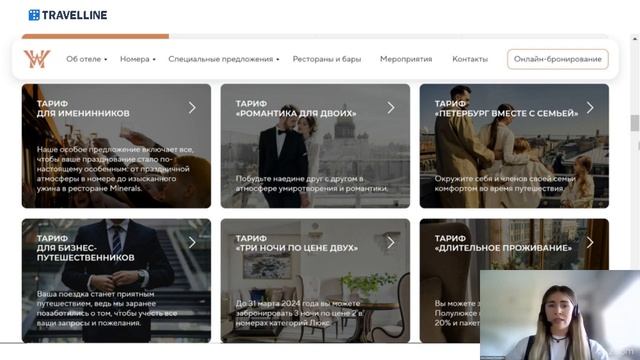Screen dimensions: 640x360
Task: Open Три ночи по цене двух title
Action: tap(297, 243)
